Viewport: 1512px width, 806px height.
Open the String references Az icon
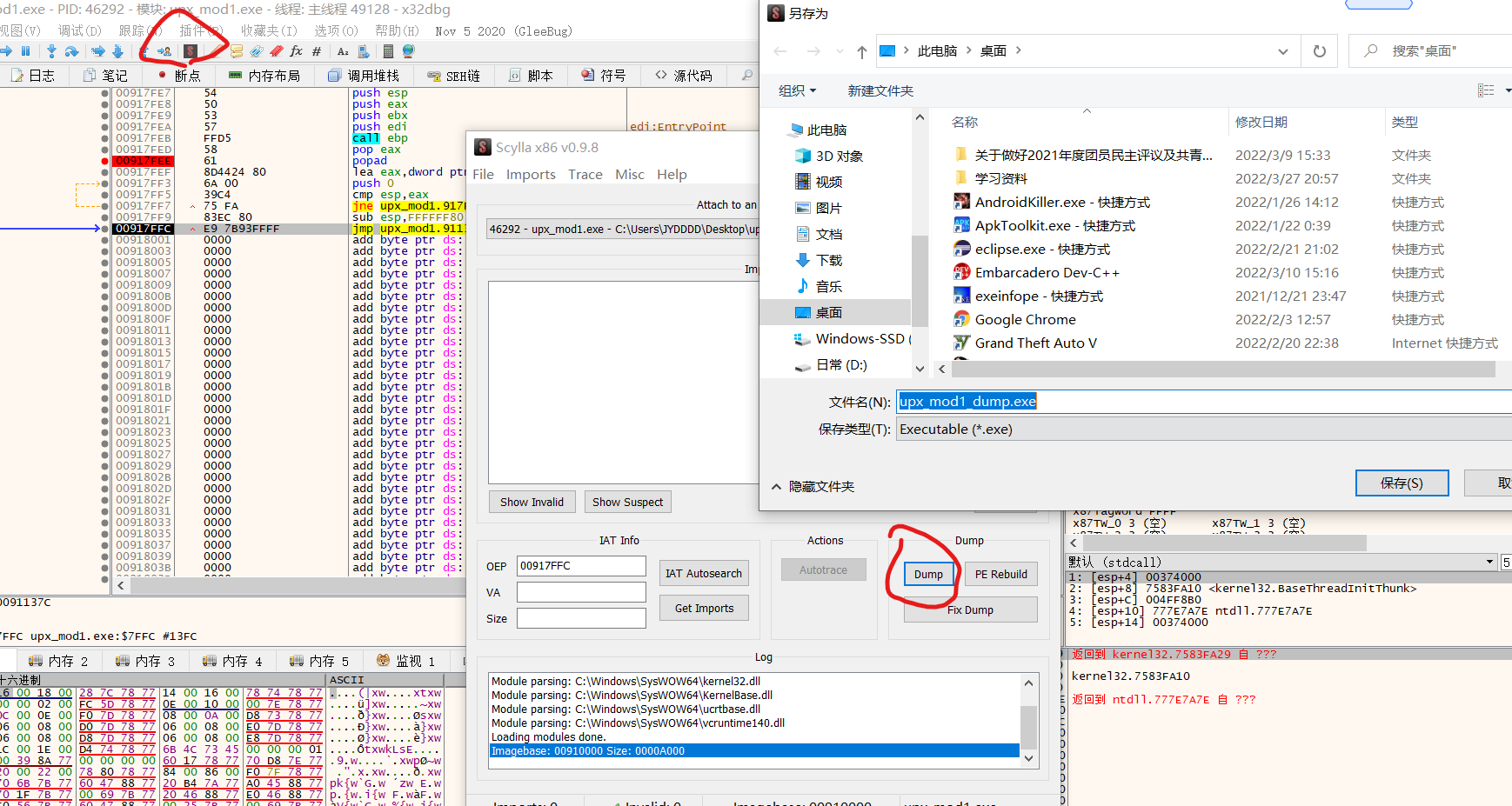tap(343, 51)
